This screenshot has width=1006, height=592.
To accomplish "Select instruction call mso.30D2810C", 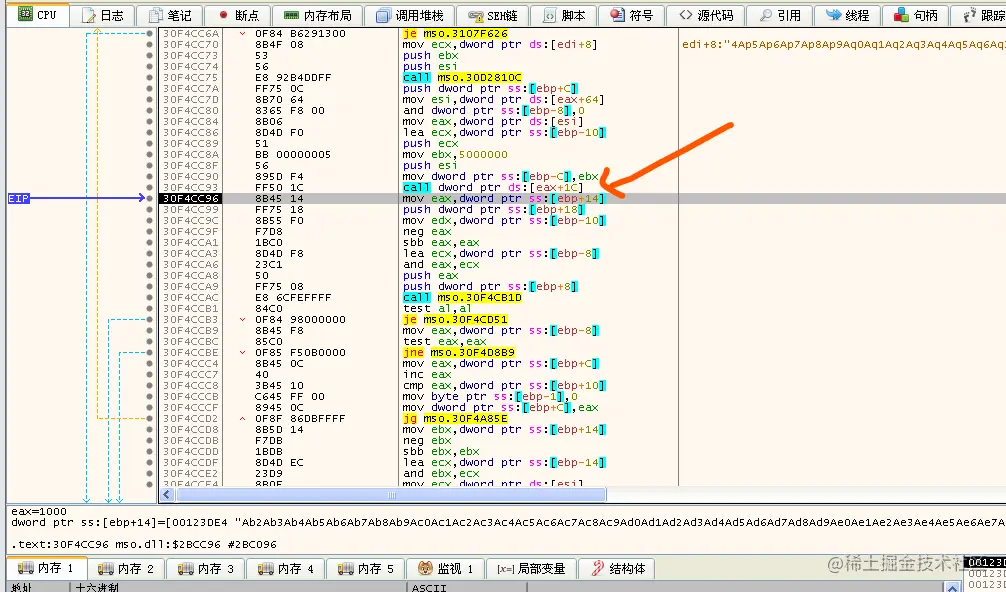I will 462,78.
